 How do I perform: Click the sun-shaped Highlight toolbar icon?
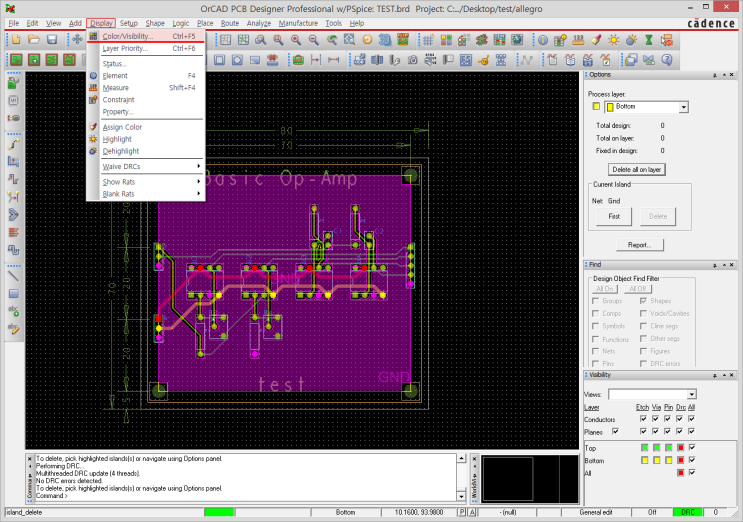coord(615,39)
